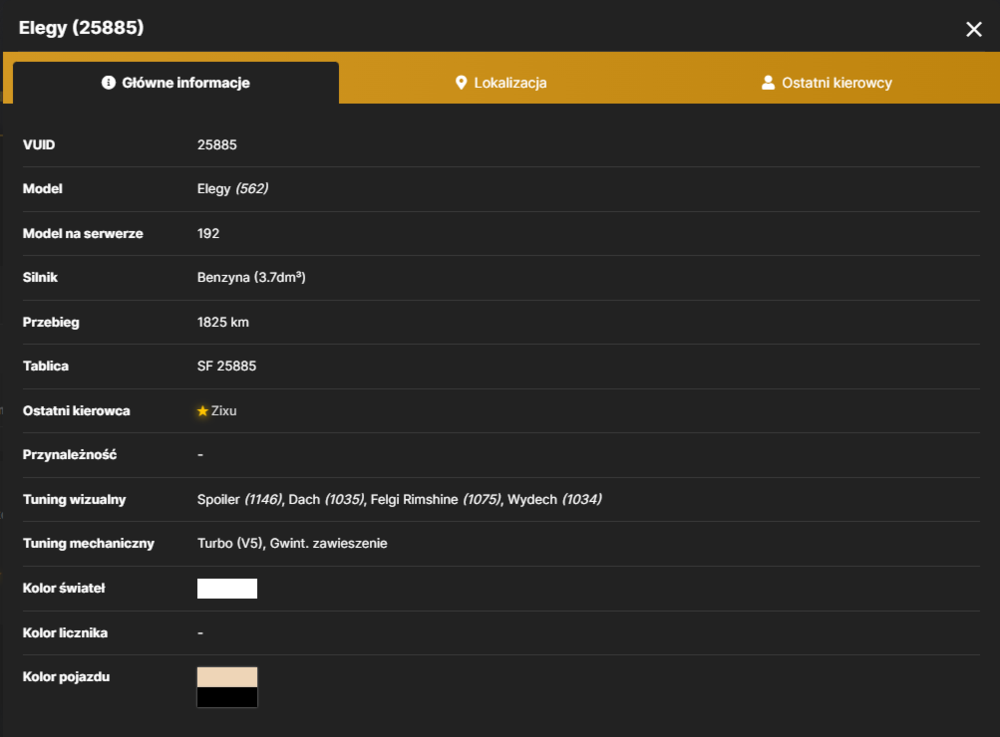The image size is (1000, 737).
Task: Click the Tuning wizualny label
Action: click(75, 499)
